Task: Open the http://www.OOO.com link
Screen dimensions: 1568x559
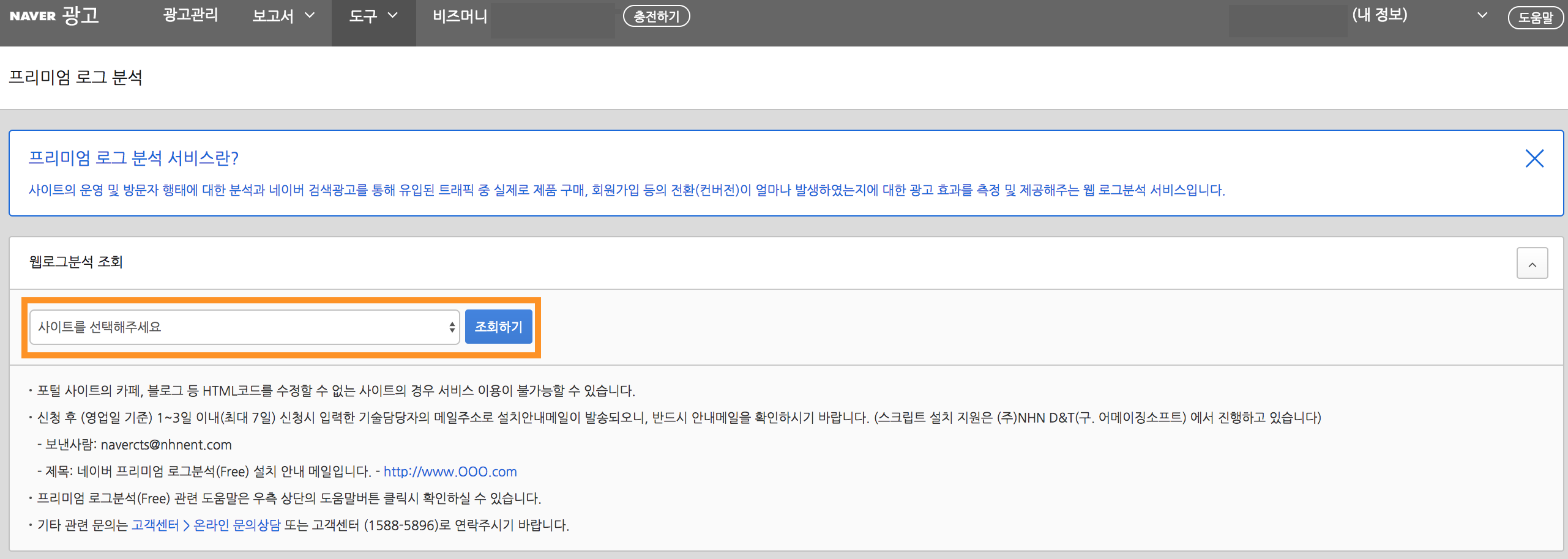Action: click(x=449, y=471)
